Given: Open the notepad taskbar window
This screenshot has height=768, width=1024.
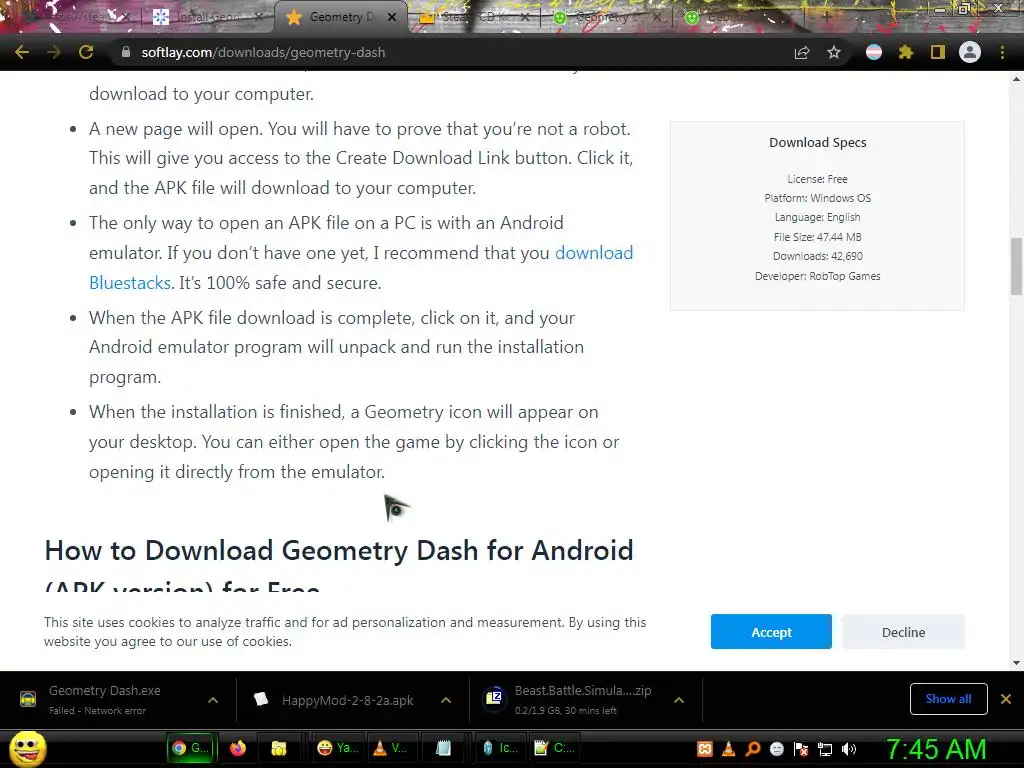Looking at the screenshot, I should pos(443,748).
